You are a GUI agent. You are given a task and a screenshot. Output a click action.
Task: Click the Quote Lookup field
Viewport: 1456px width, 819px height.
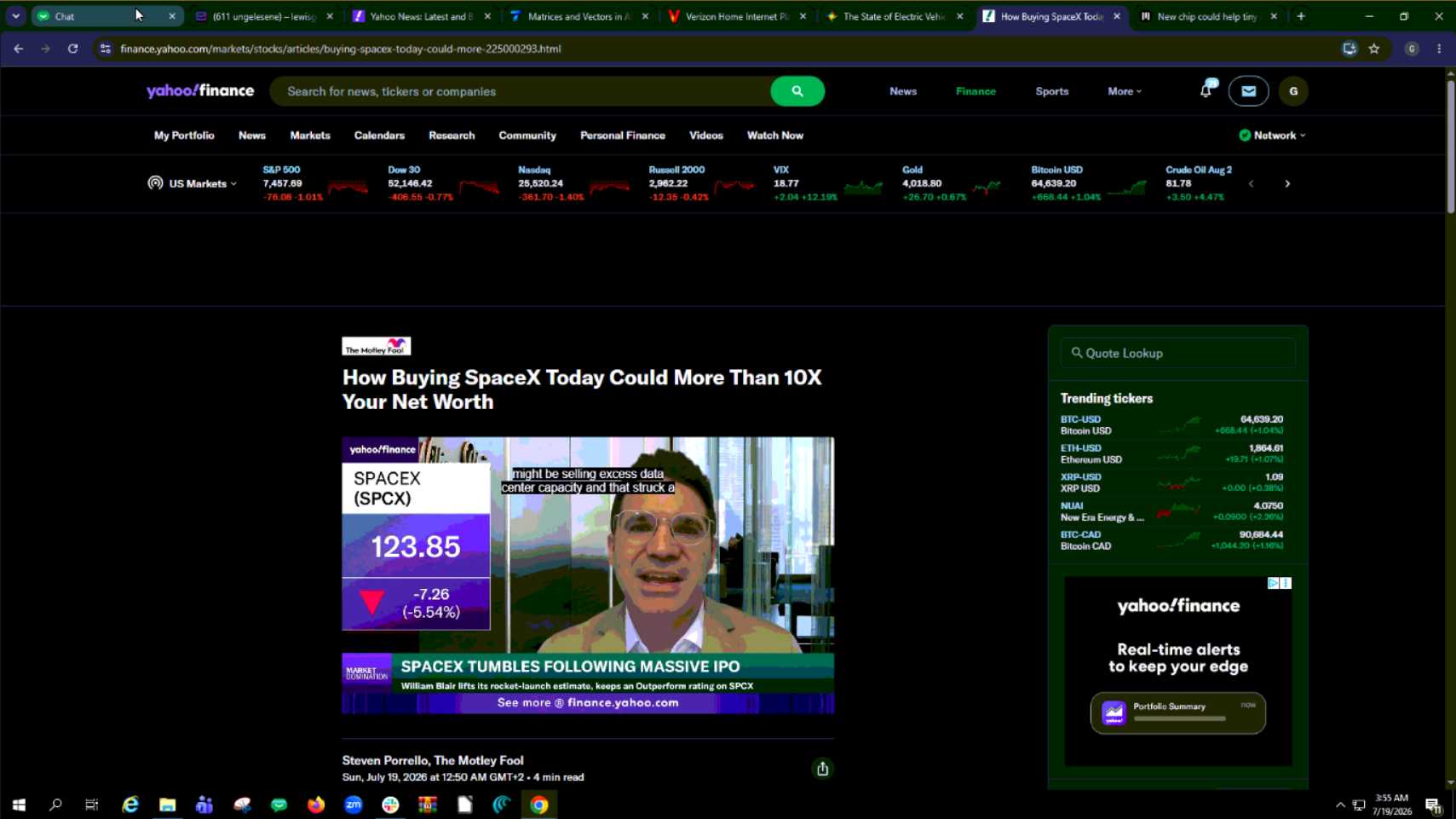click(x=1177, y=353)
